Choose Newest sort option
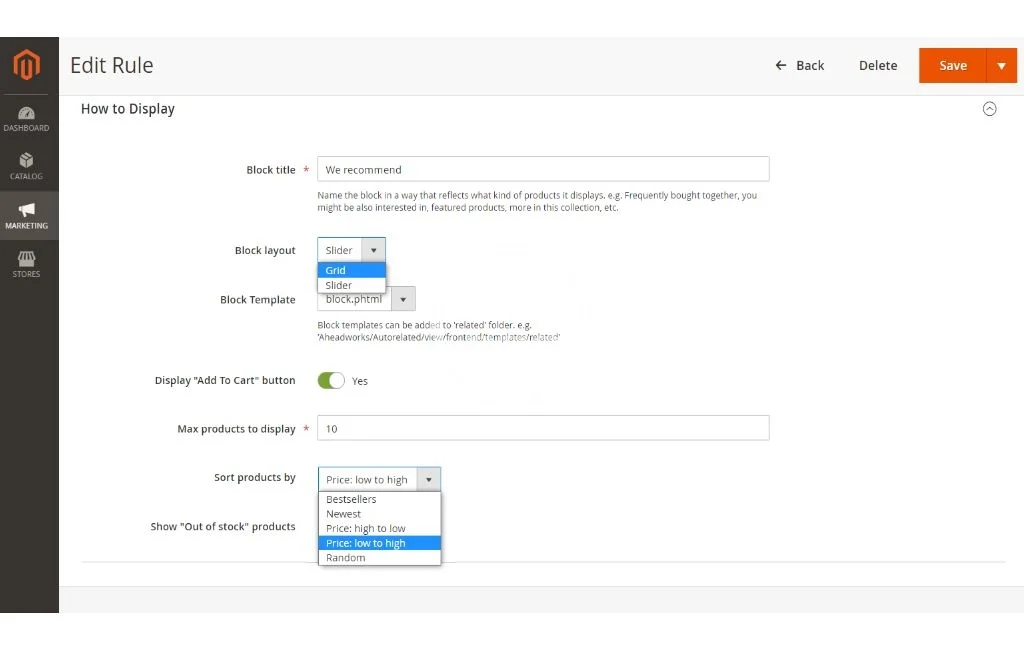The height and width of the screenshot is (650, 1024). point(379,514)
